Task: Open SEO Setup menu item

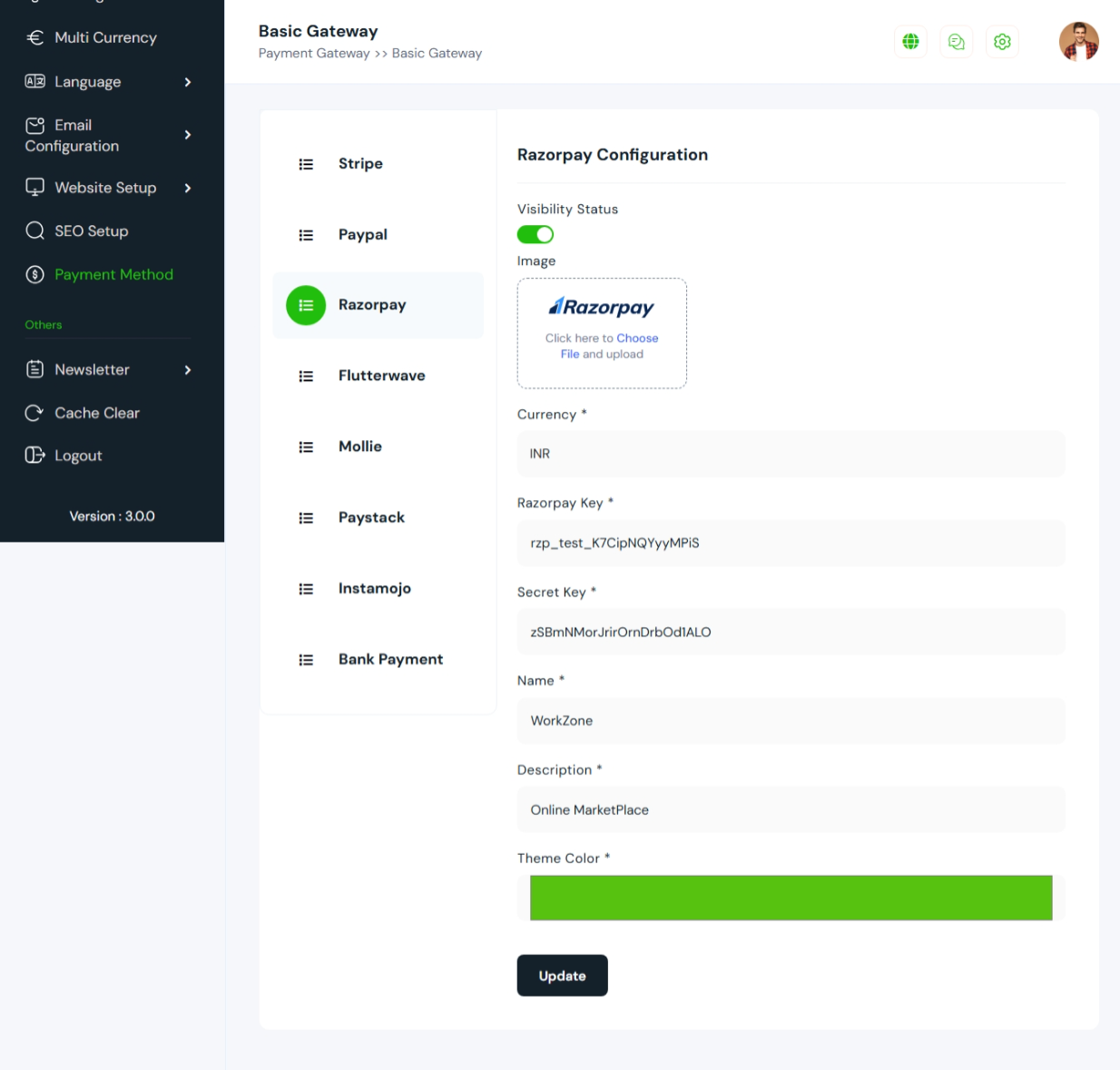Action: 91,231
